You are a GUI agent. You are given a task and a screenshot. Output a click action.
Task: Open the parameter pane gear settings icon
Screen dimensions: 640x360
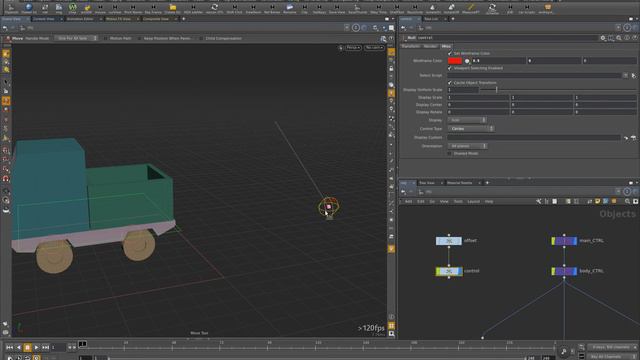(x=603, y=38)
